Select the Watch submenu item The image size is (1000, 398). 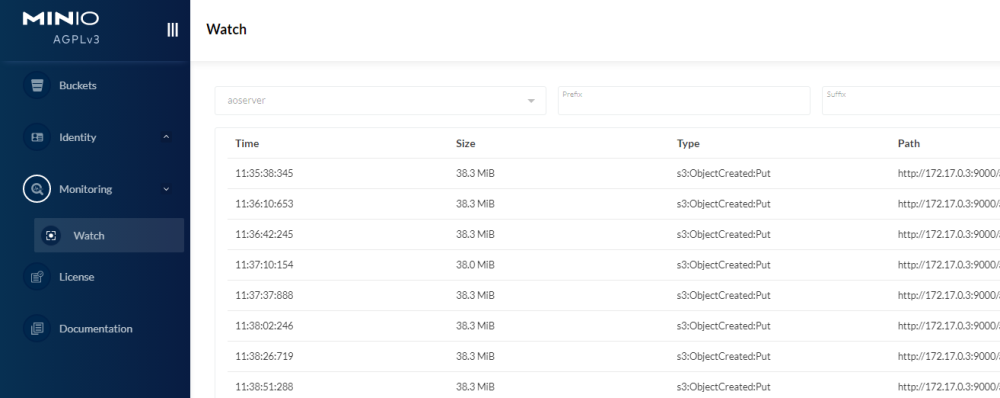pos(109,235)
